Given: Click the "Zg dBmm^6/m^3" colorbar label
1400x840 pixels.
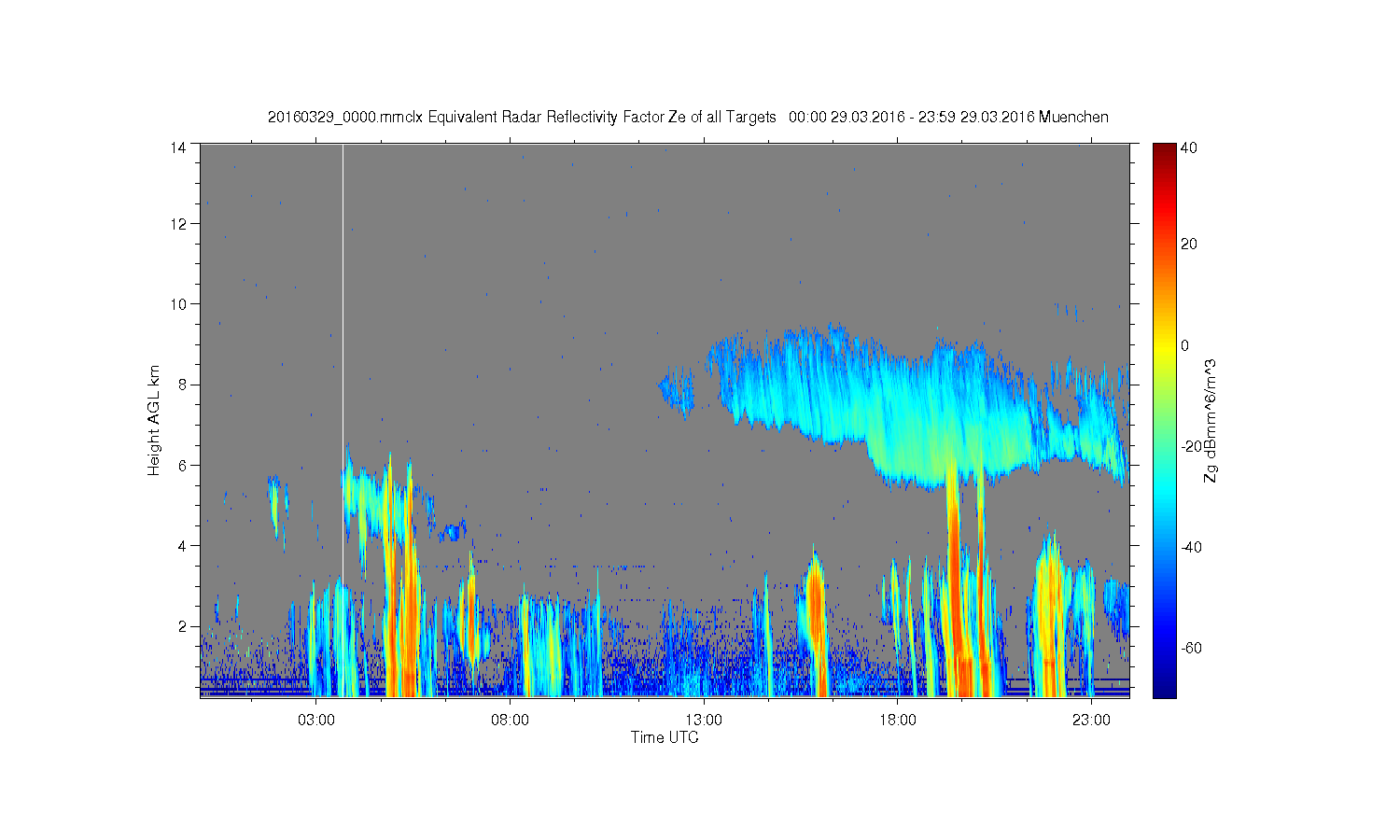Looking at the screenshot, I should pos(1211,420).
